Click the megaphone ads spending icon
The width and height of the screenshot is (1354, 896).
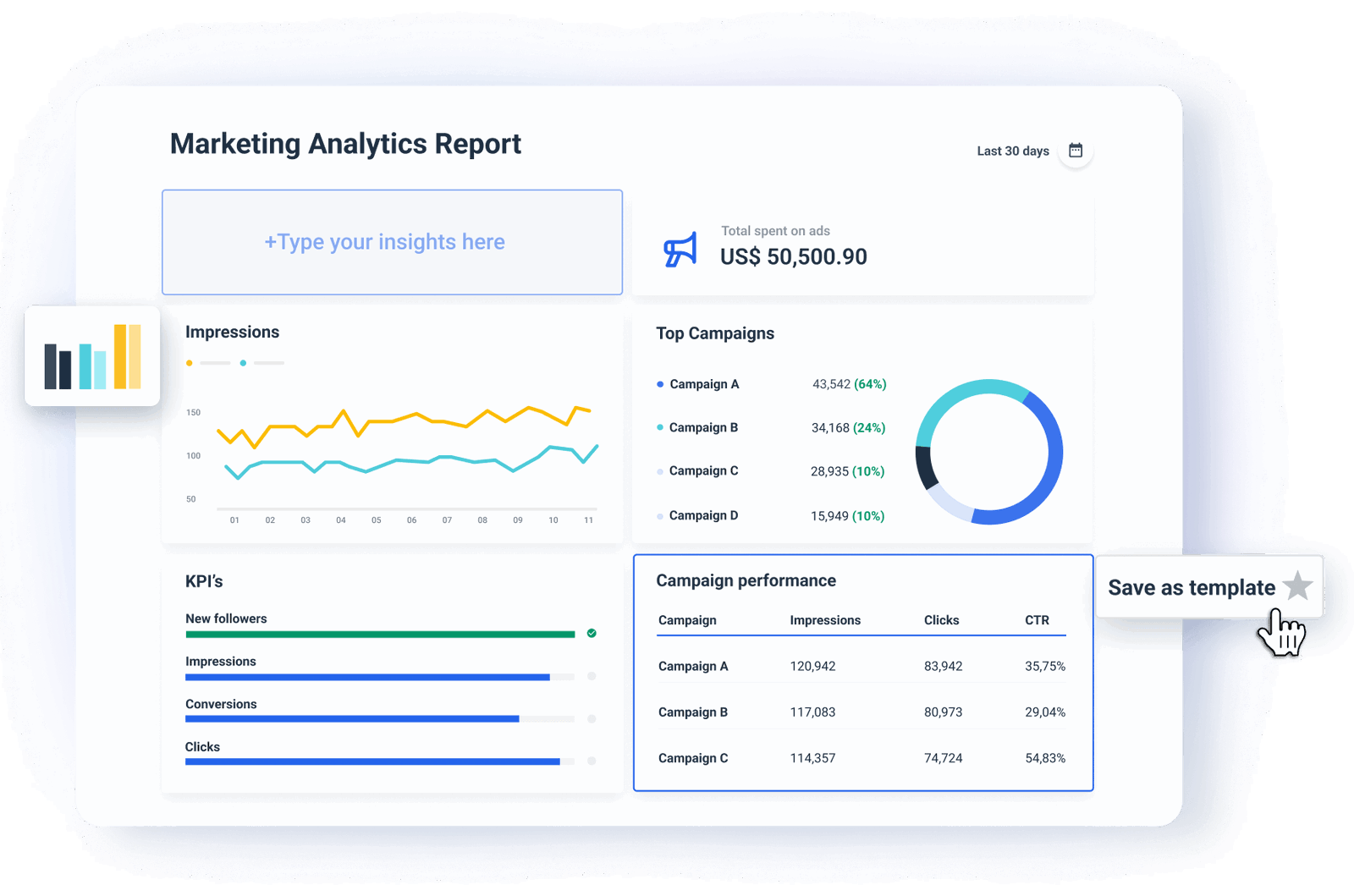click(x=680, y=246)
